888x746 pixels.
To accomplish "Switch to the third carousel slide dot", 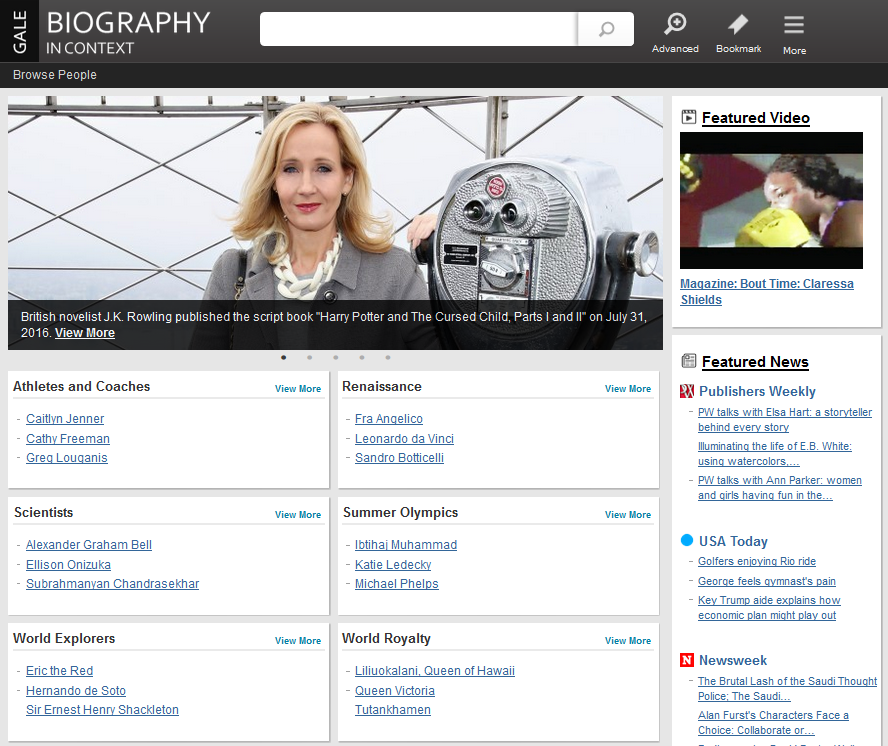I will pos(336,357).
